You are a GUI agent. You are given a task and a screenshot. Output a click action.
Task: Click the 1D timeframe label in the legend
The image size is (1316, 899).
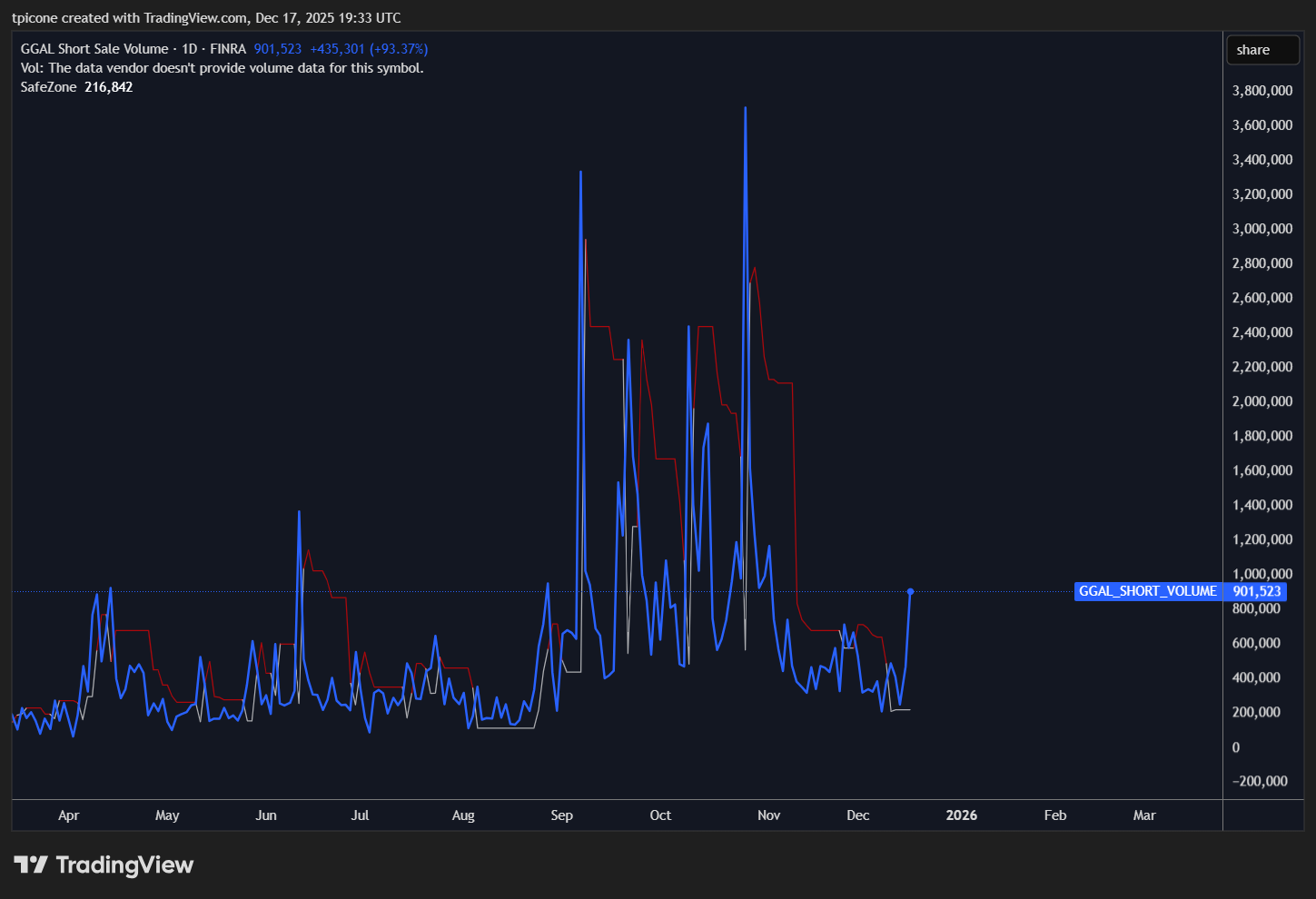click(x=188, y=48)
